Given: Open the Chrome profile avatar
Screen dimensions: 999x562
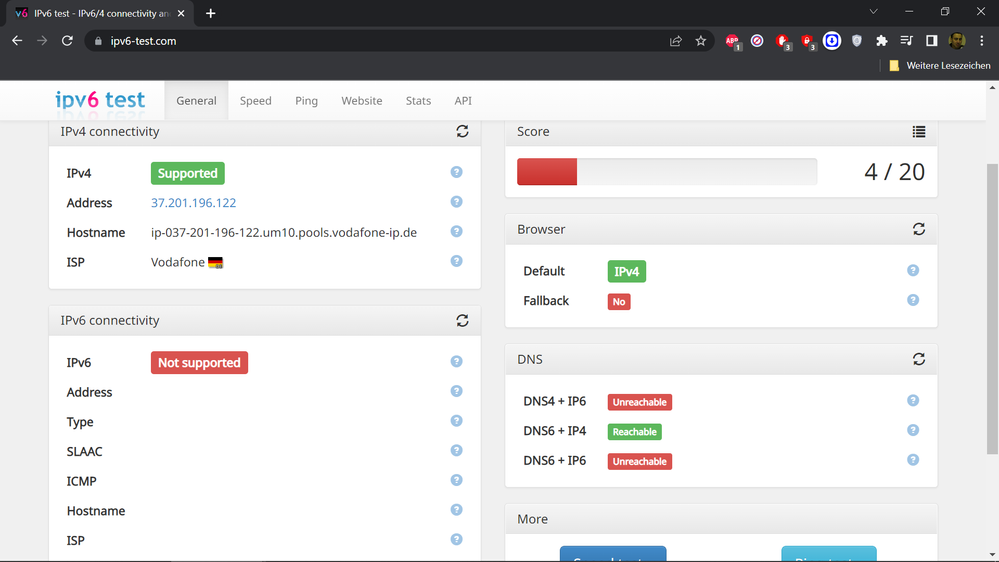Looking at the screenshot, I should pos(956,41).
